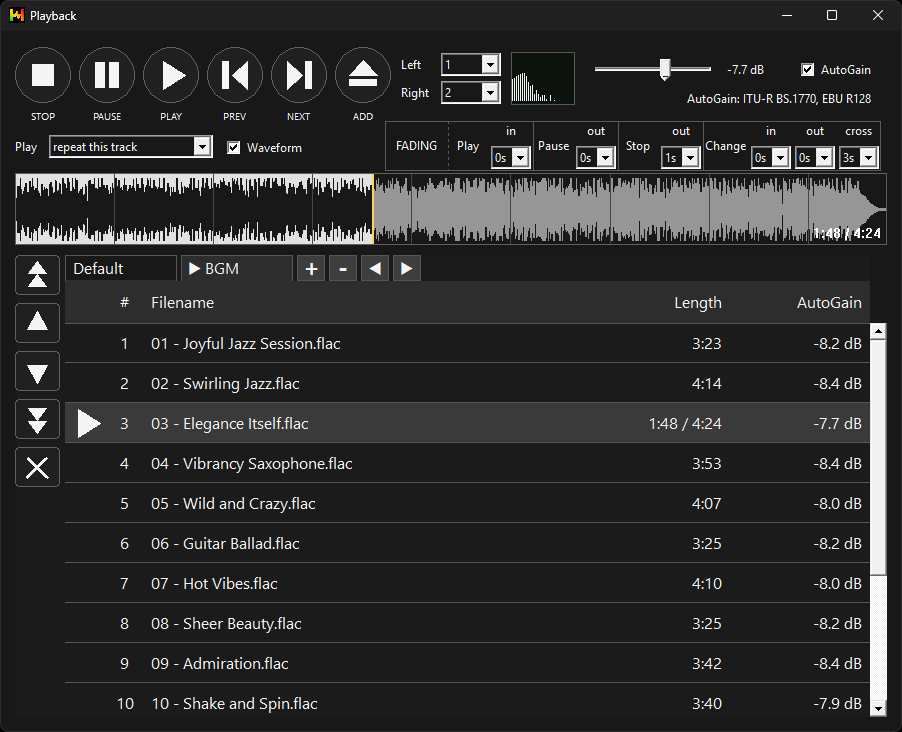The width and height of the screenshot is (902, 732).
Task: Click the app icon in the title bar
Action: 17,16
